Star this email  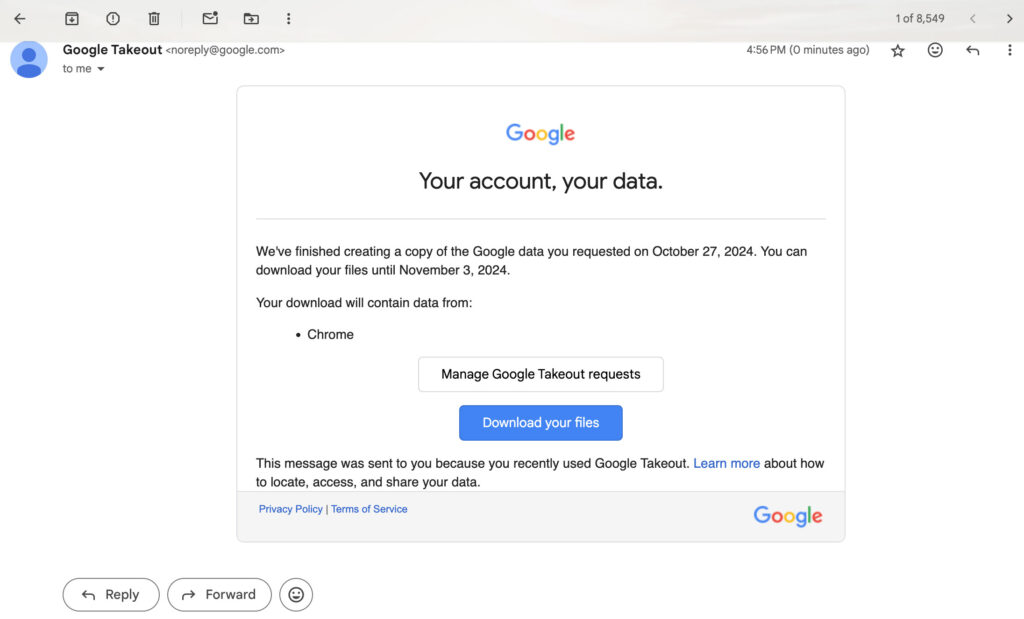[x=897, y=49]
